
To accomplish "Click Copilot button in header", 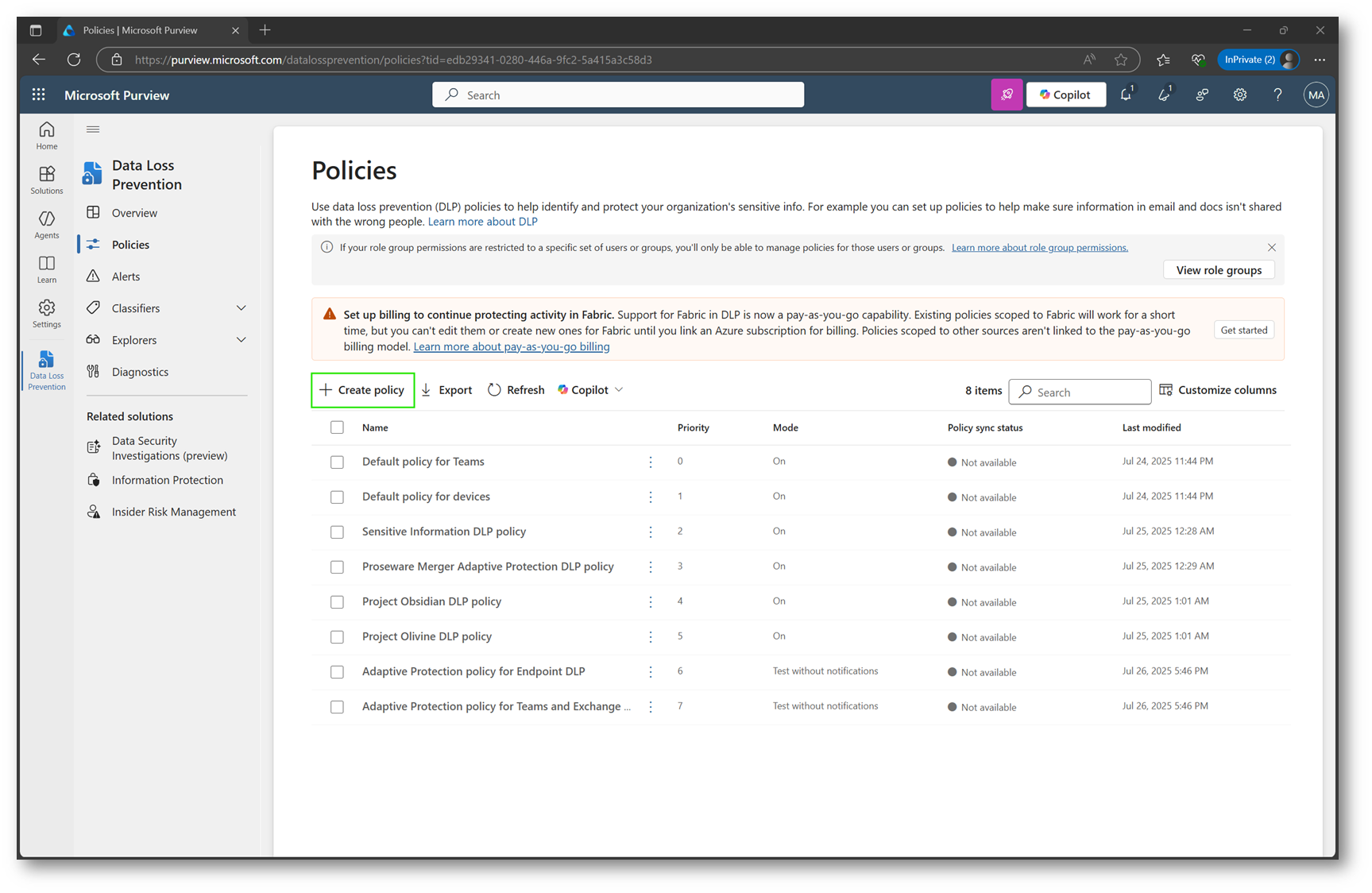I will pos(1065,95).
